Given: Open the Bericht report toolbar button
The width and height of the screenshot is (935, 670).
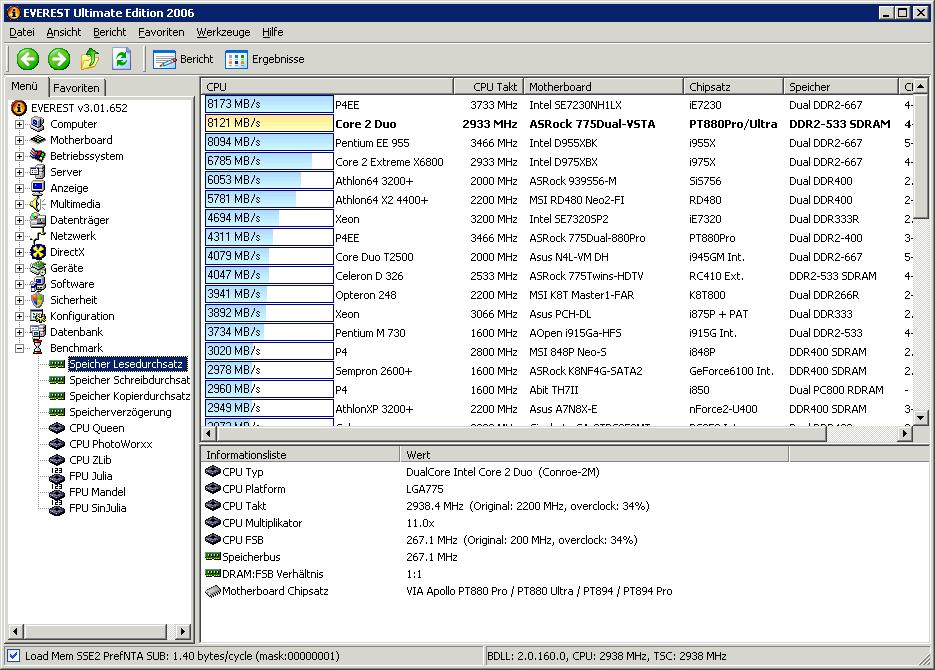Looking at the screenshot, I should [x=182, y=59].
